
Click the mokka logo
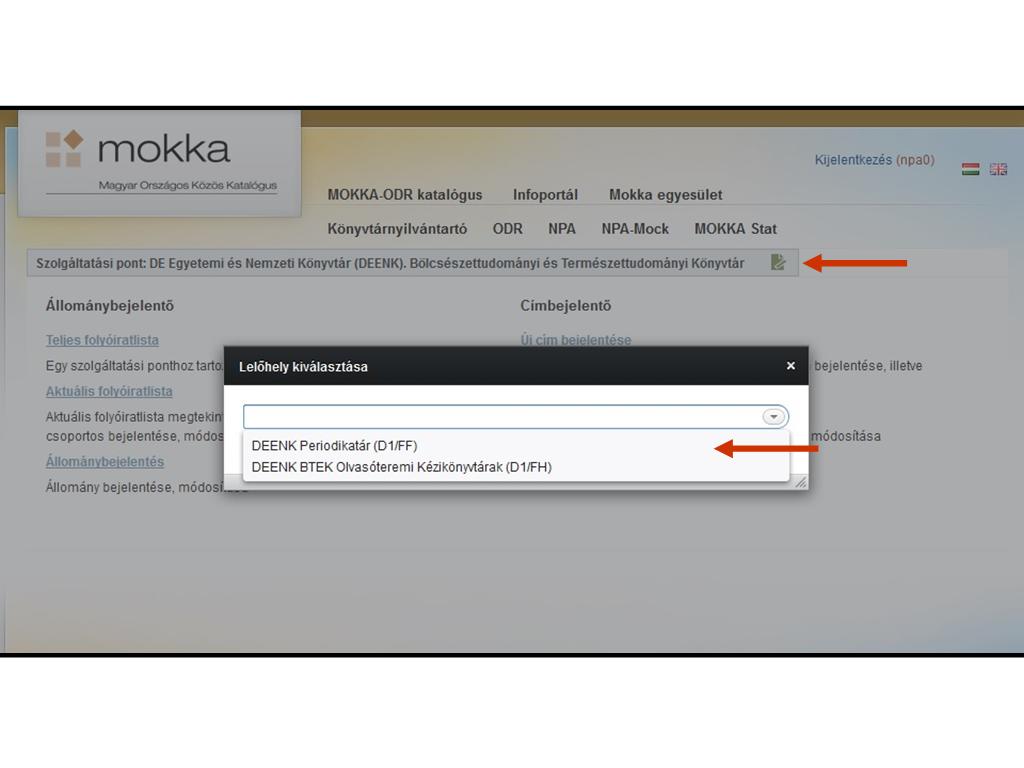pos(160,160)
